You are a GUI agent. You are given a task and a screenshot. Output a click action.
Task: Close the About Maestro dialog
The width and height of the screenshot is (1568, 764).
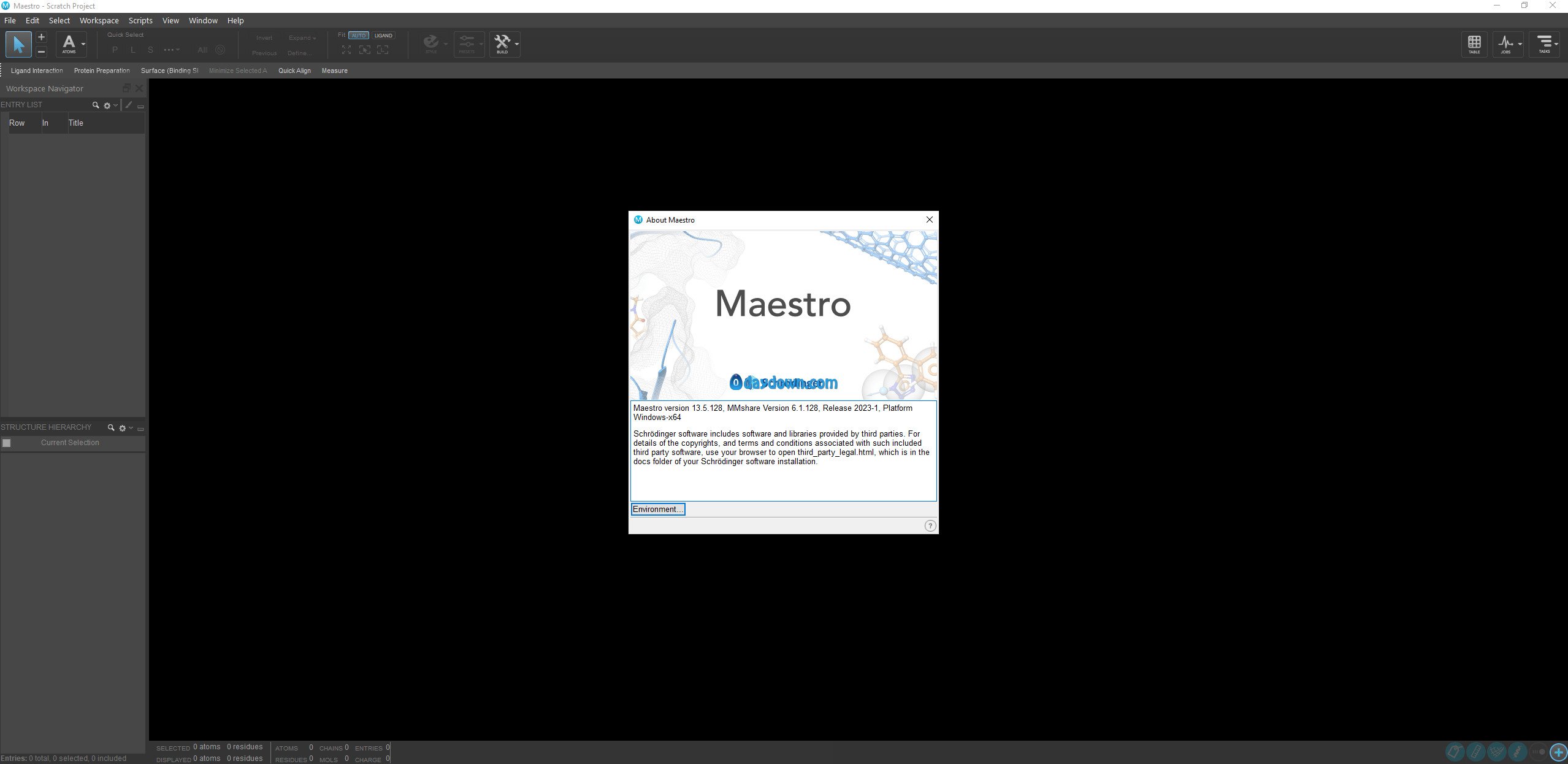(929, 220)
